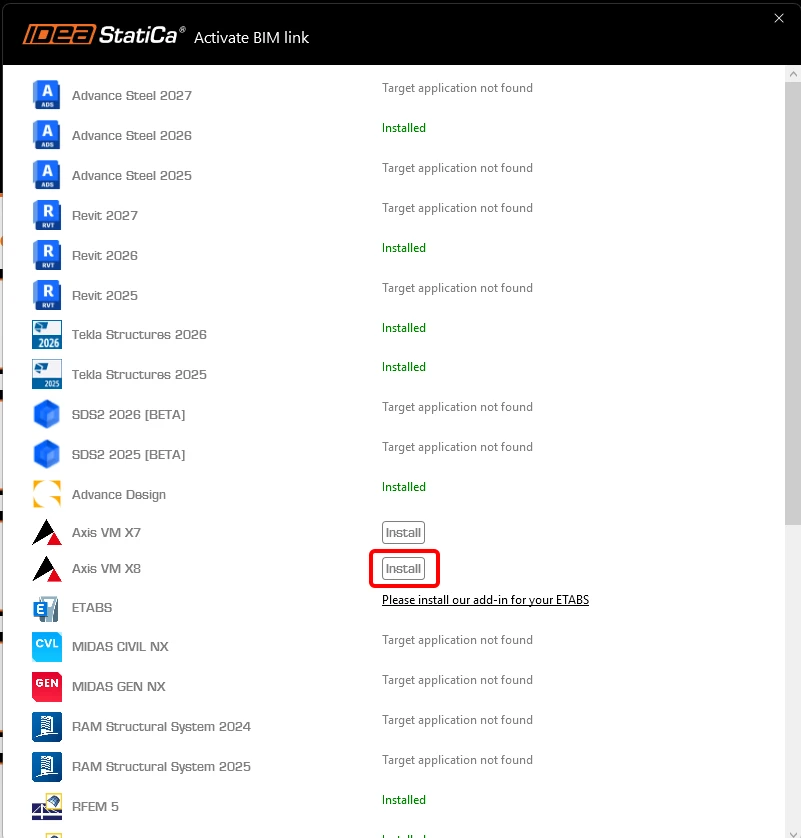The image size is (801, 838).
Task: Click the SDS2 2026 [BETA] cube icon
Action: (x=47, y=414)
